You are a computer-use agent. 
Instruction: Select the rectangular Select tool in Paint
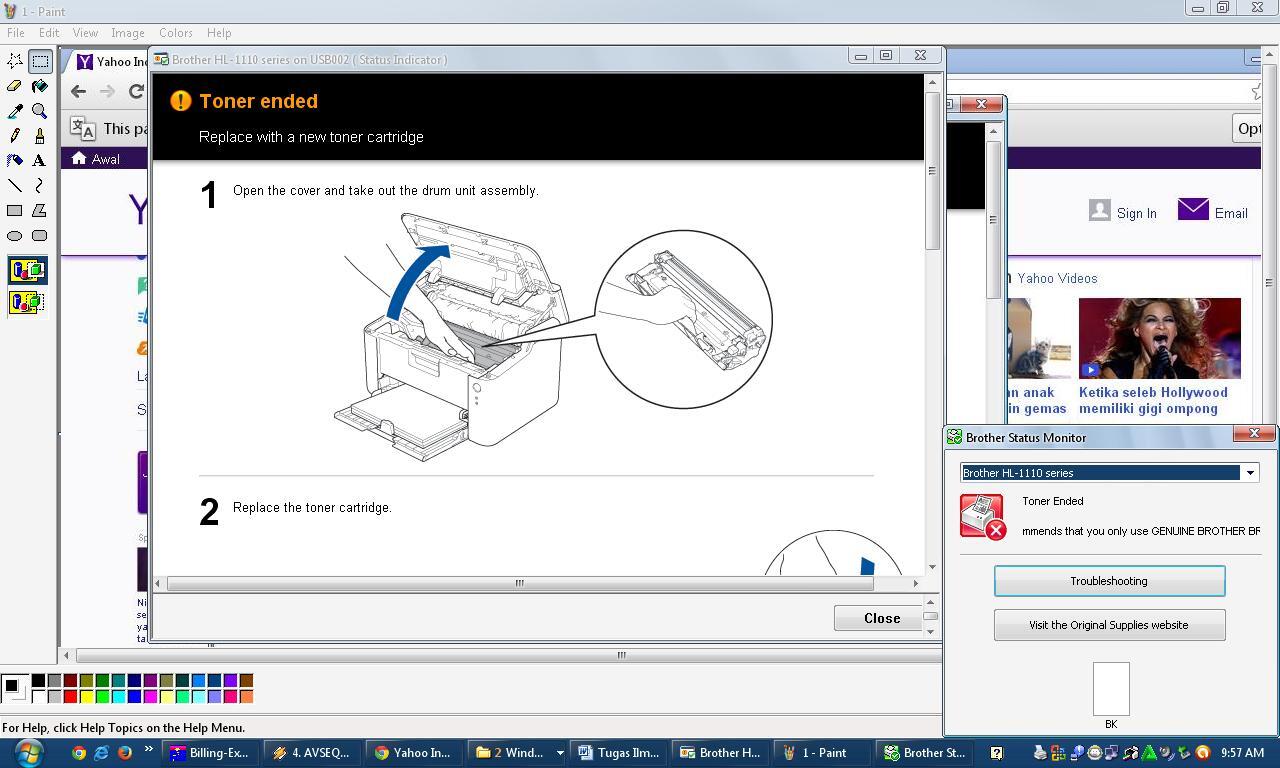coord(40,61)
